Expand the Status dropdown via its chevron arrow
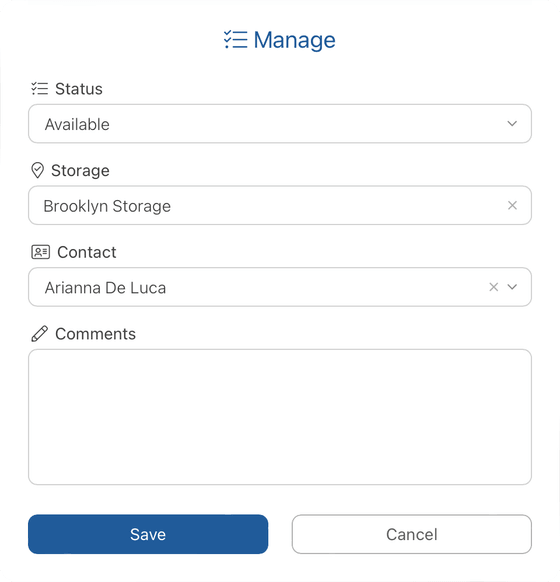 pyautogui.click(x=512, y=124)
